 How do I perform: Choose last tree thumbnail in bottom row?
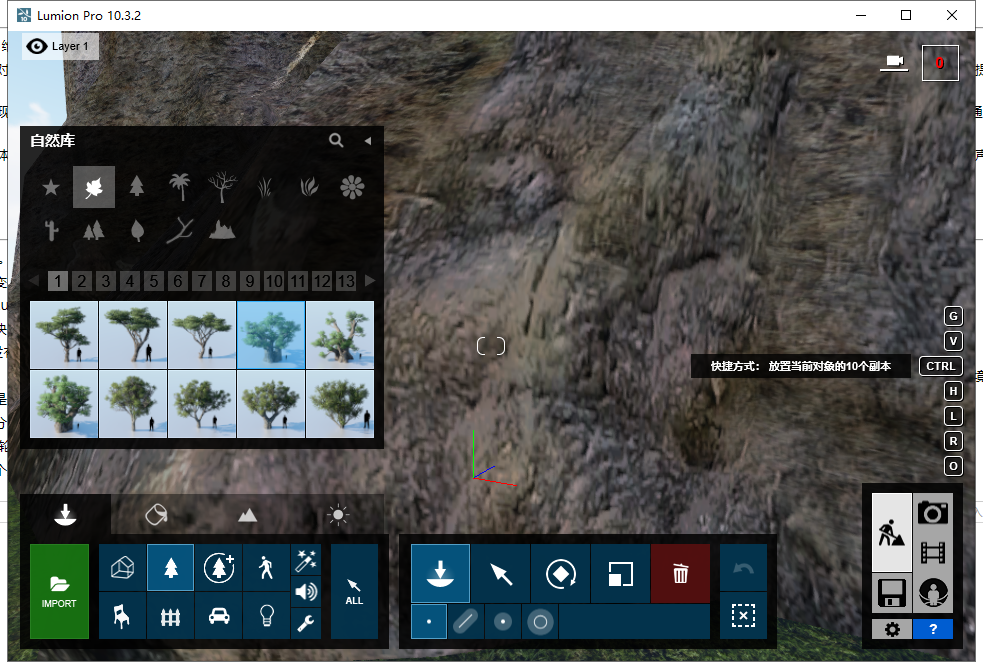coord(340,404)
